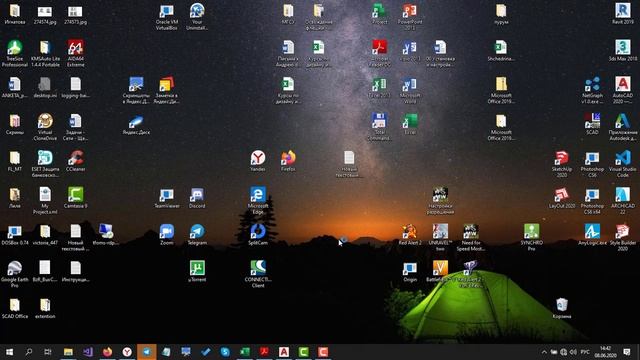Viewport: 640px width, 360px height.
Task: Select the Yandex browser desktop icon
Action: coord(258,161)
